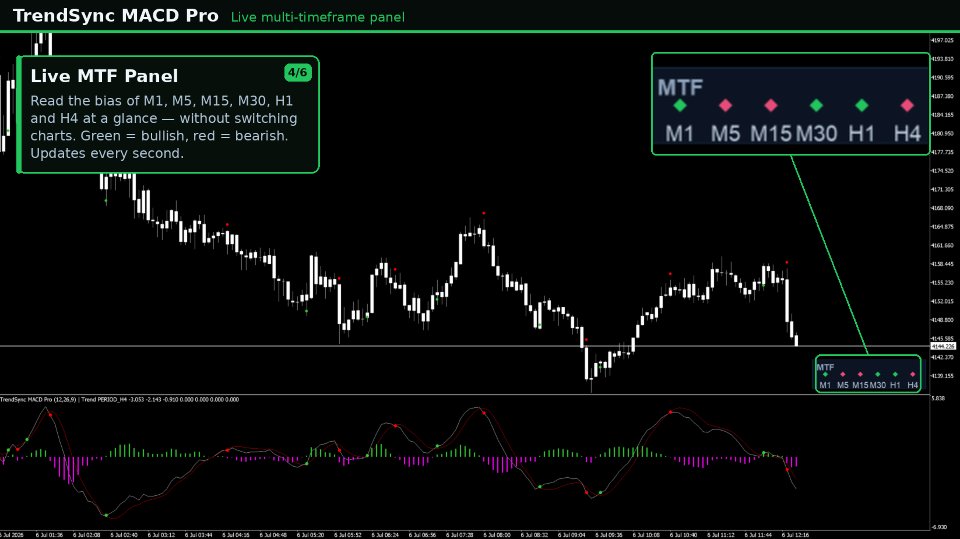Viewport: 960px width, 539px height.
Task: Click the large 'M1' label in the enlarged callout
Action: coord(680,134)
